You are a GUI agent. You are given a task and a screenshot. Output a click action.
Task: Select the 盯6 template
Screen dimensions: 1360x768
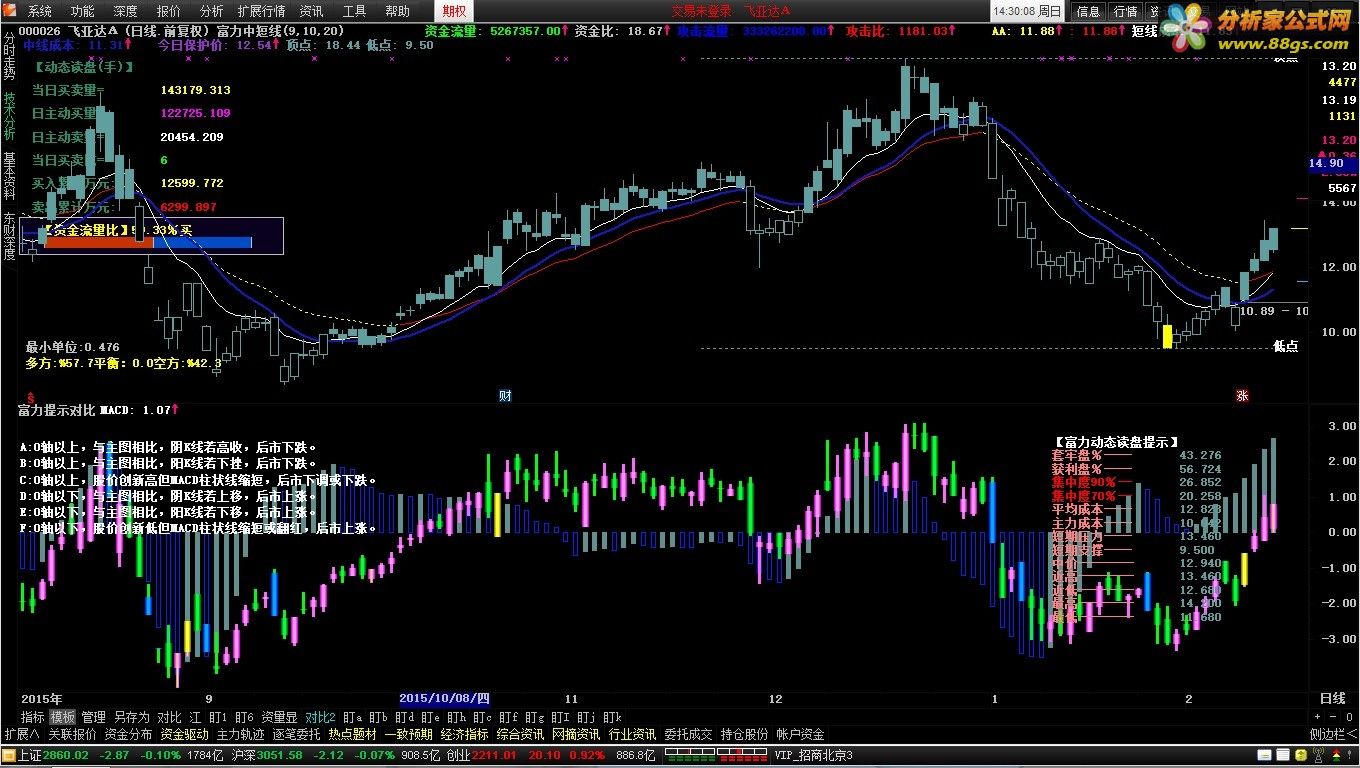pyautogui.click(x=244, y=717)
